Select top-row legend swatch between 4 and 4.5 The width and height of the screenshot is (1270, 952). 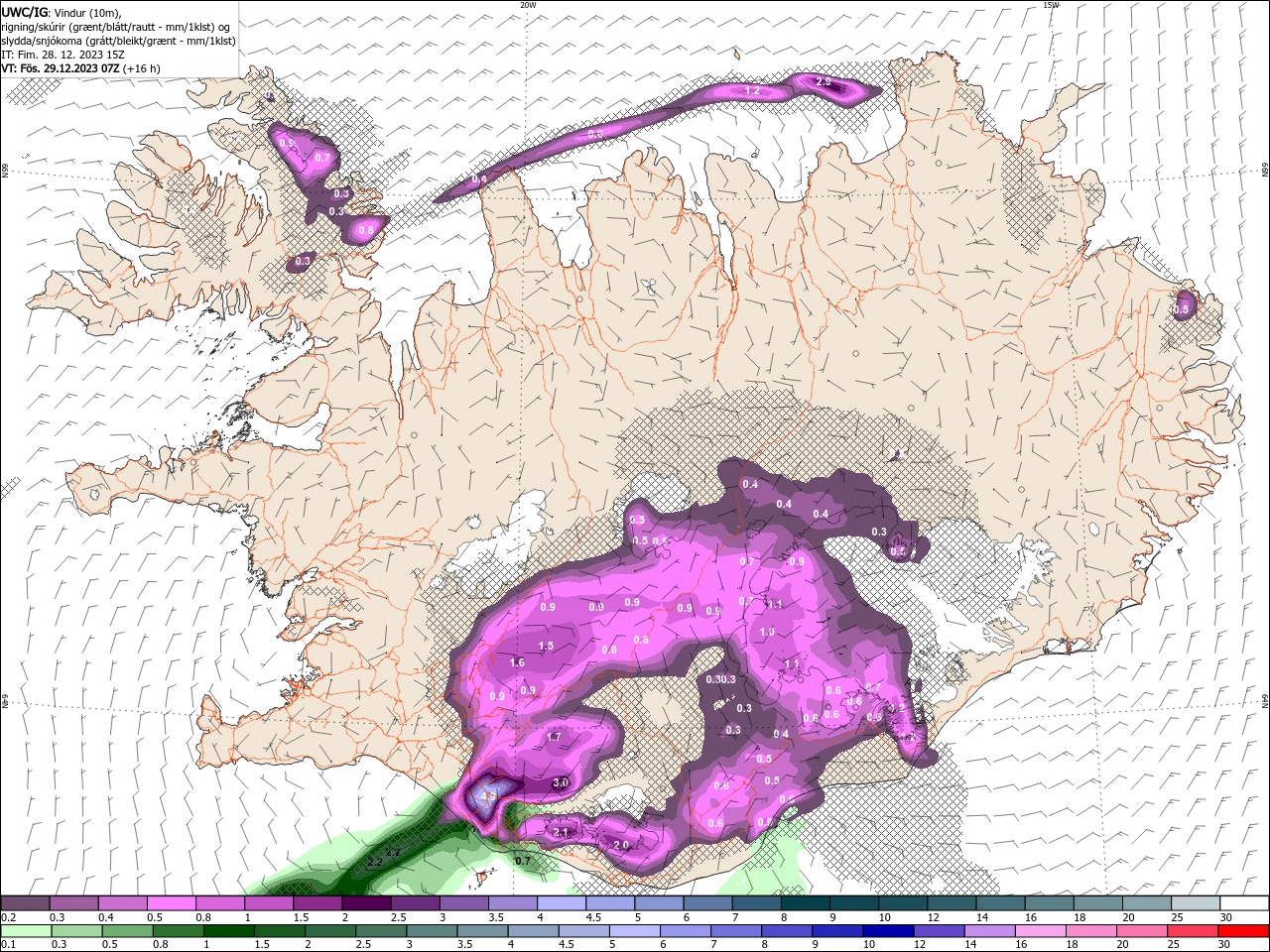(562, 902)
